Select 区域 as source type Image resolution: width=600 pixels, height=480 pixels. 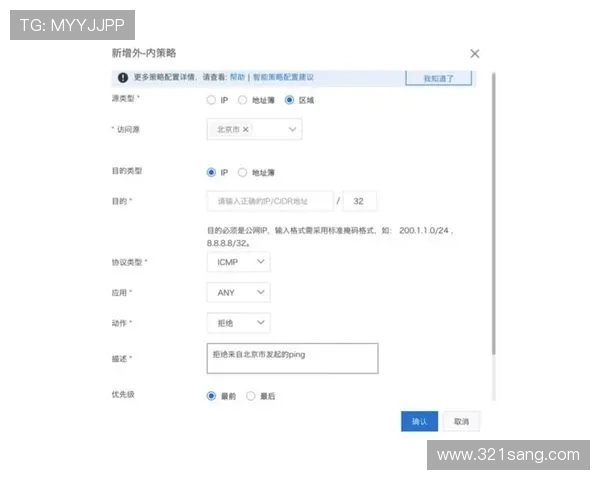289,100
